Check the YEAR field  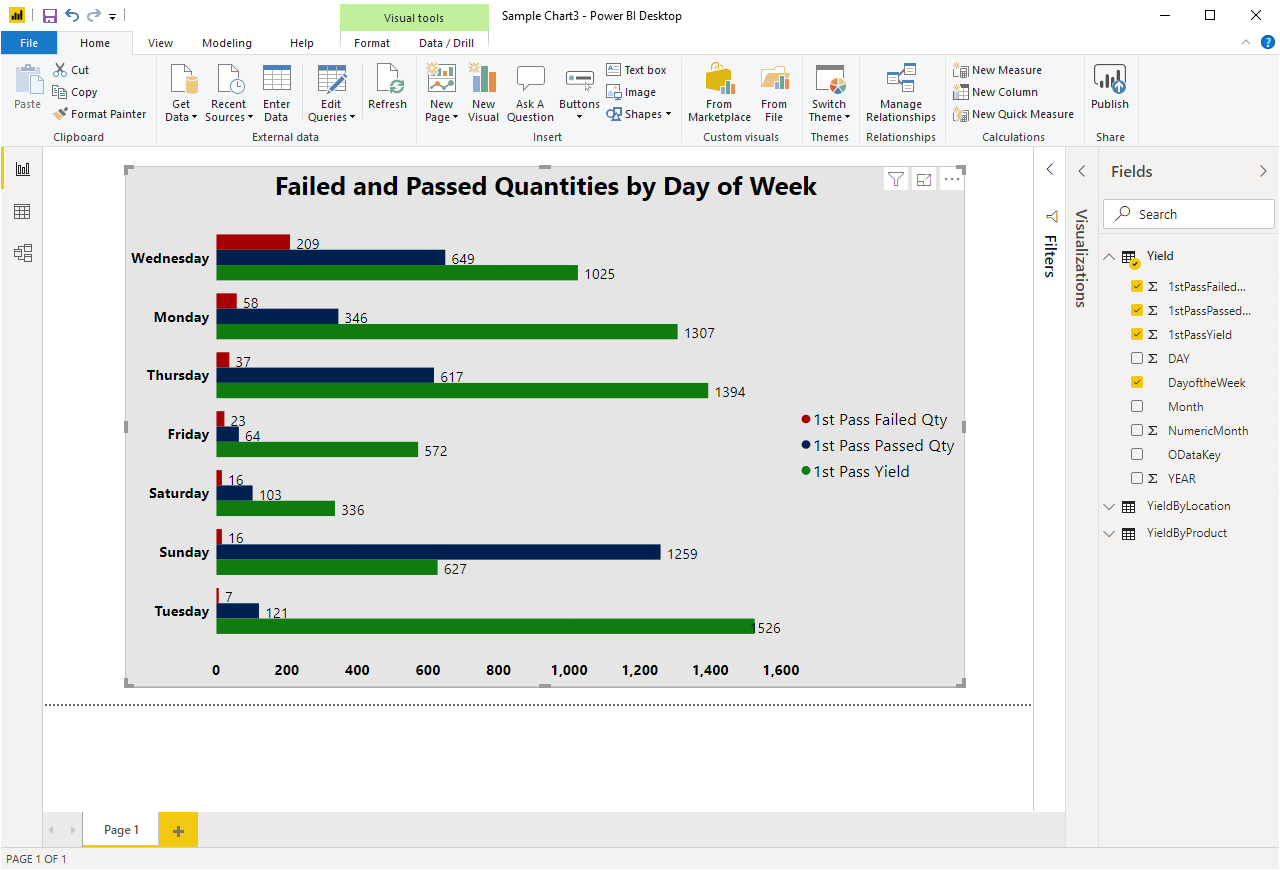(x=1138, y=478)
